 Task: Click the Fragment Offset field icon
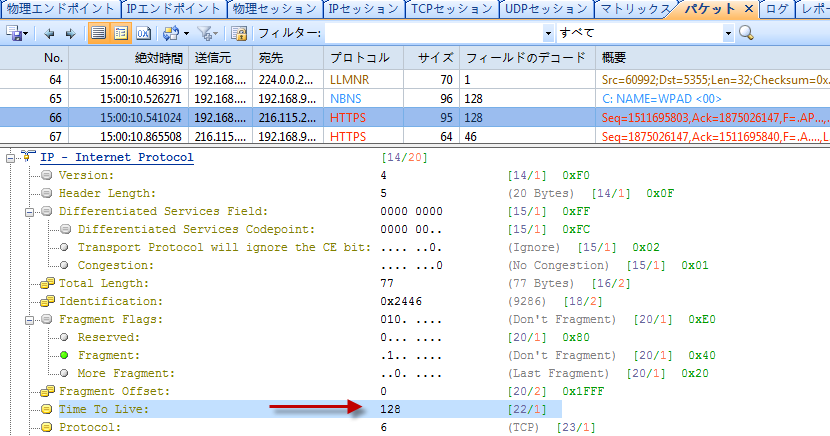[46, 391]
